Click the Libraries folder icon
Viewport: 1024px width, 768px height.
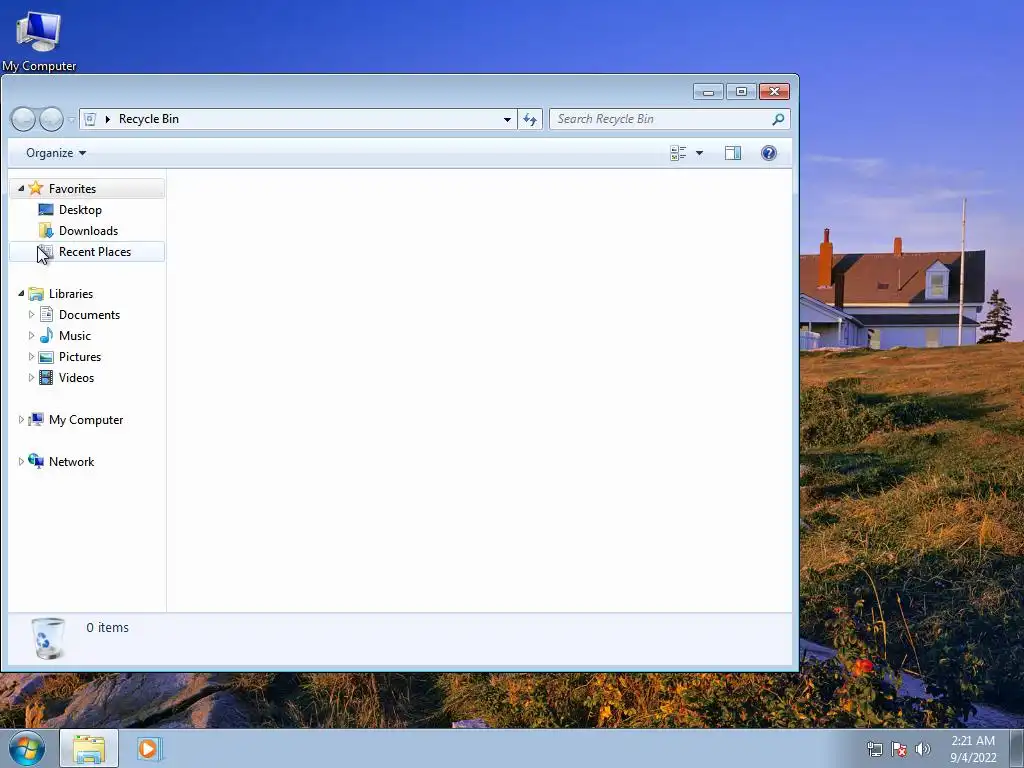coord(36,294)
